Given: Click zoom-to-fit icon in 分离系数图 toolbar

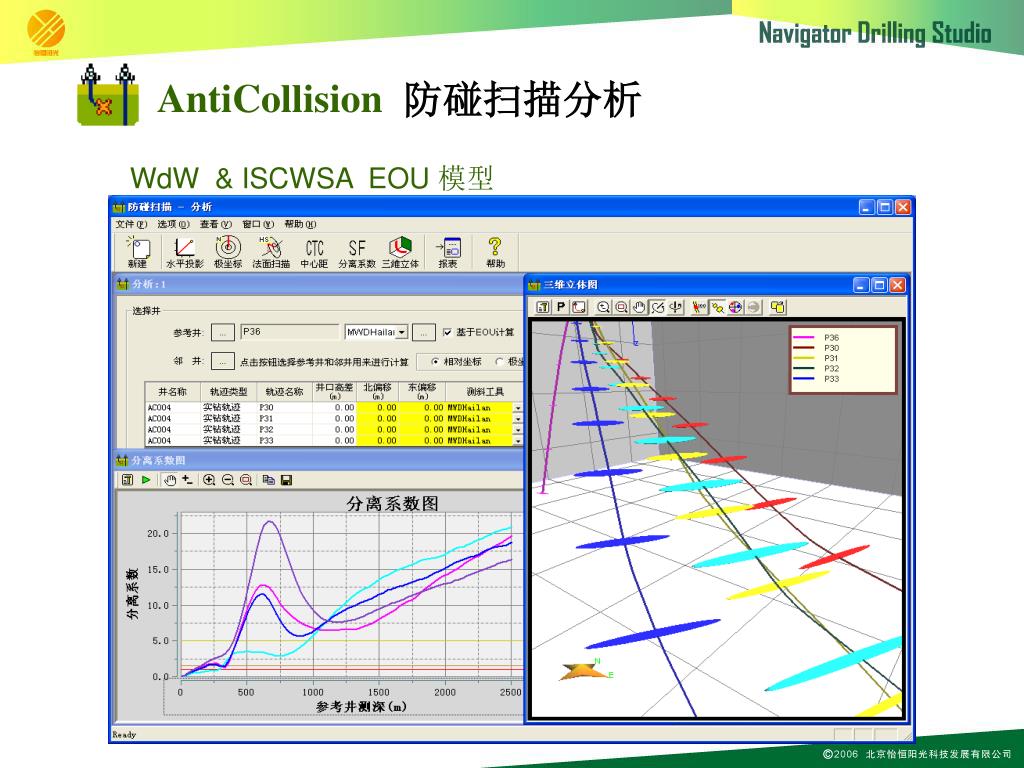Looking at the screenshot, I should [246, 480].
